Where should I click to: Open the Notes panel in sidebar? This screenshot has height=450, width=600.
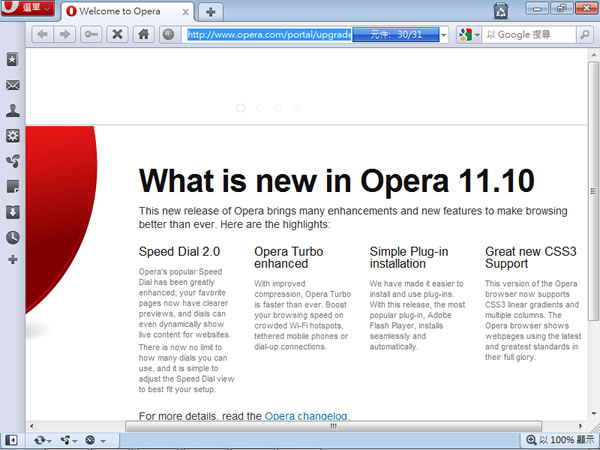(x=12, y=186)
